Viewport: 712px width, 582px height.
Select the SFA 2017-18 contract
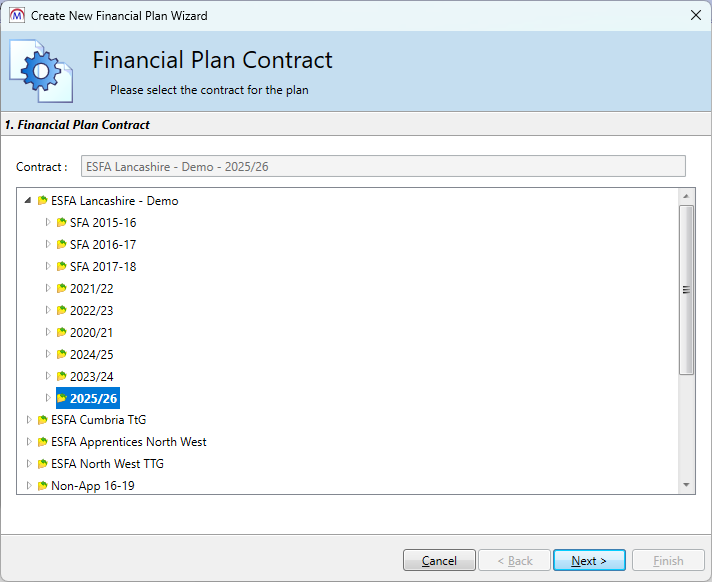click(x=102, y=267)
